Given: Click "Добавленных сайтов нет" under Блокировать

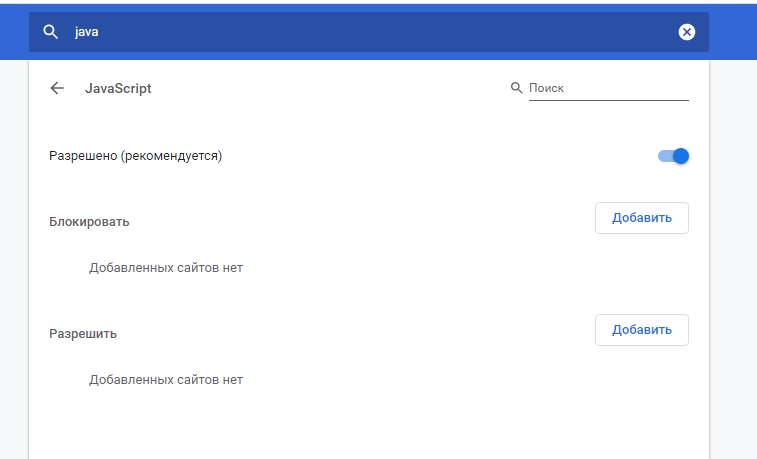Looking at the screenshot, I should click(166, 268).
